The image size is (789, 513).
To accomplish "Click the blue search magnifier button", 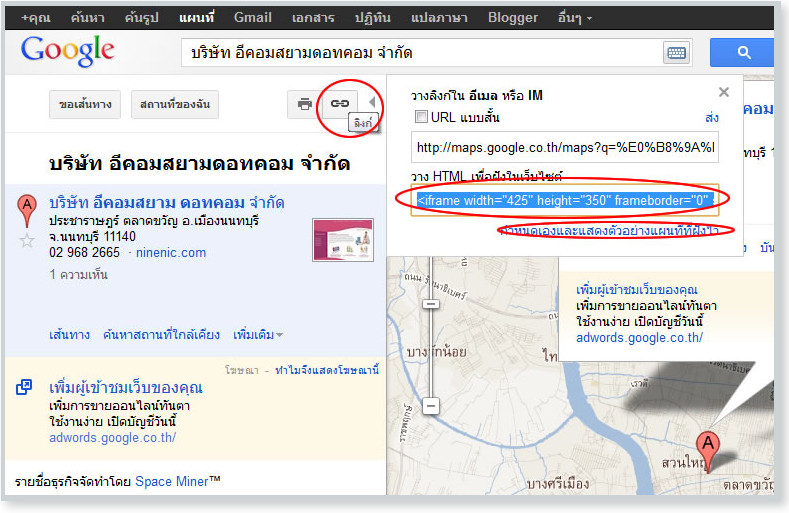I will pyautogui.click(x=743, y=53).
